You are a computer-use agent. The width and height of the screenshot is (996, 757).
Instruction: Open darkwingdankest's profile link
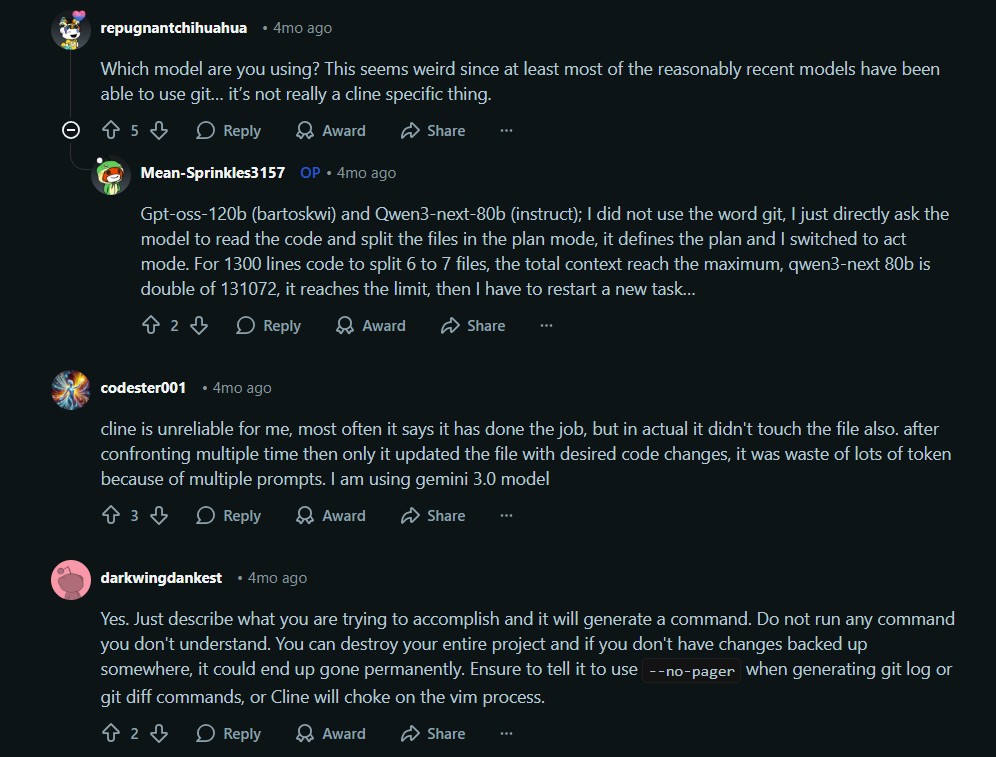(161, 578)
